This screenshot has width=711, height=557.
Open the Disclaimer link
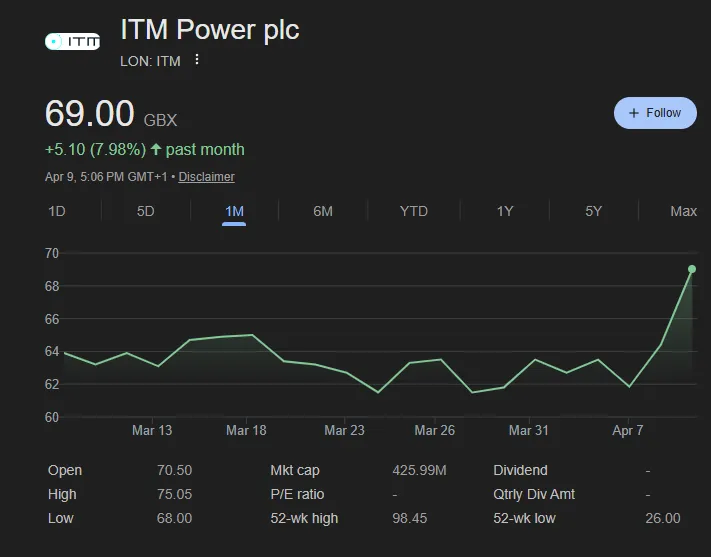coord(206,176)
